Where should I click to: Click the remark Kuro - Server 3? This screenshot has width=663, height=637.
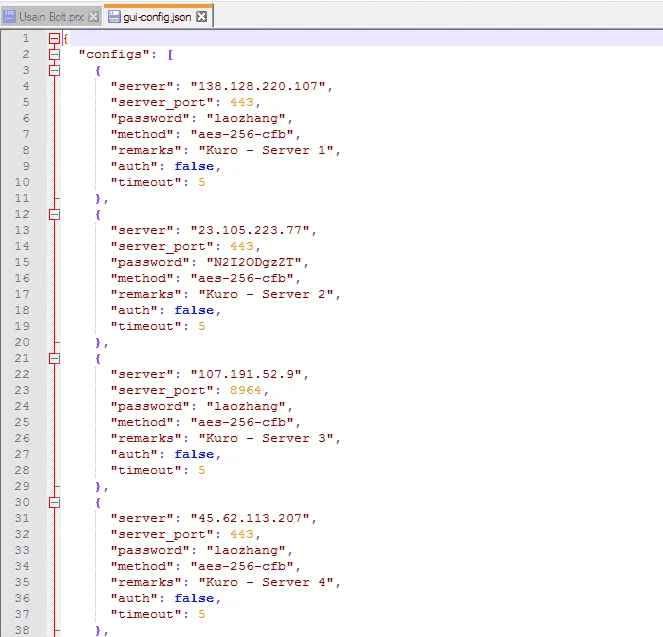coord(266,438)
